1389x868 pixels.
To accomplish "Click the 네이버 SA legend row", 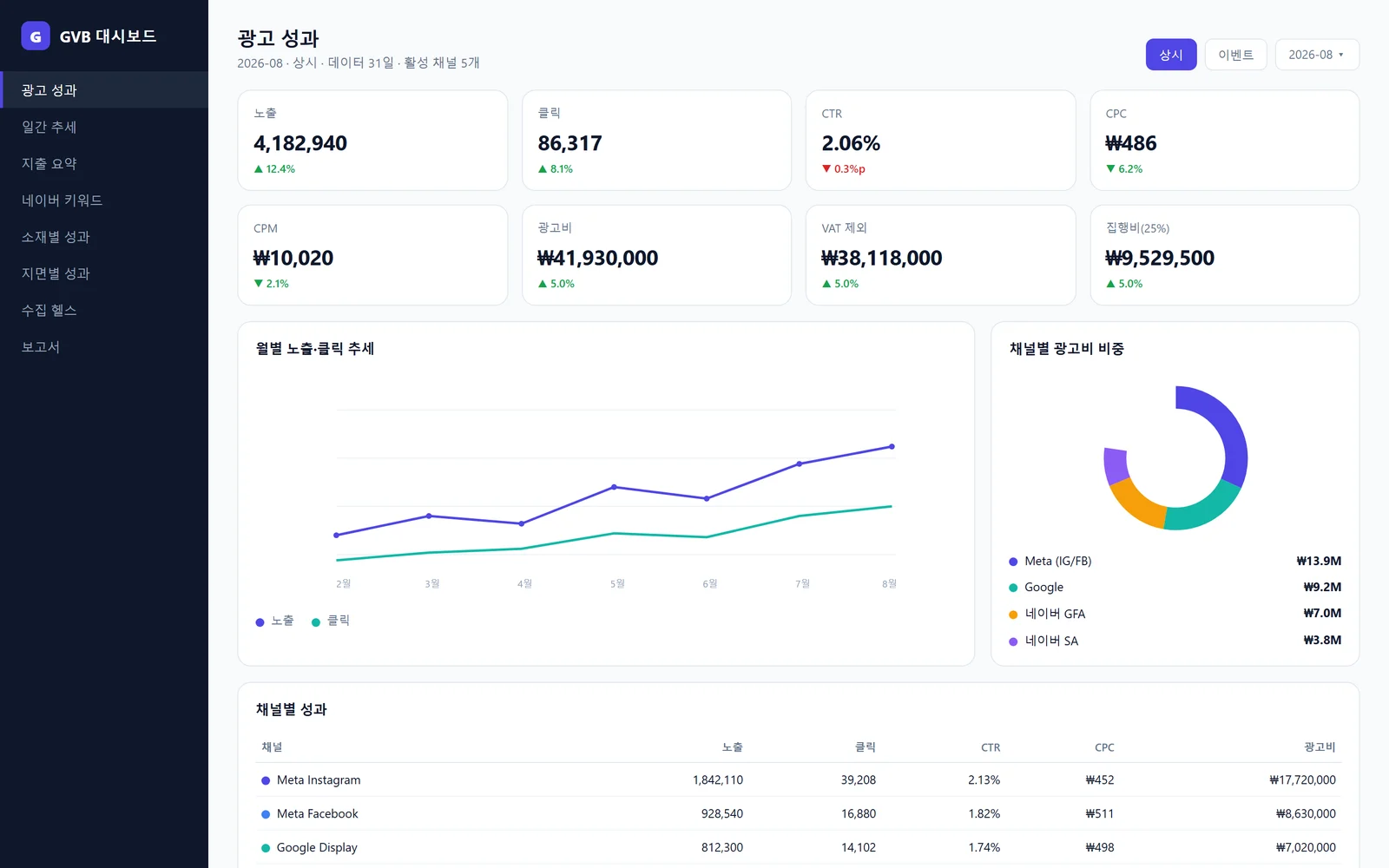I will 1175,641.
